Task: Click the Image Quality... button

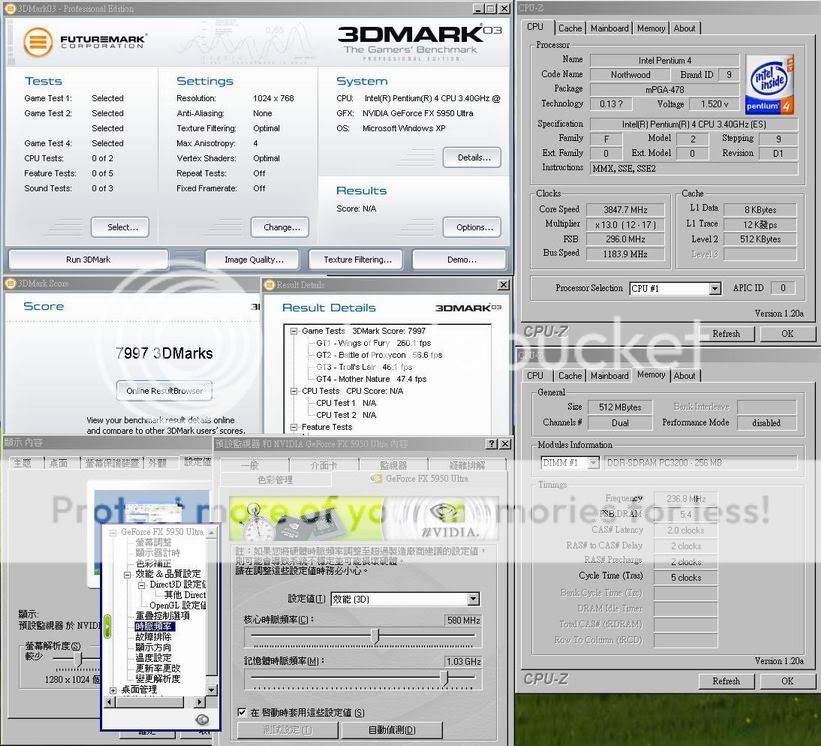Action: point(253,260)
